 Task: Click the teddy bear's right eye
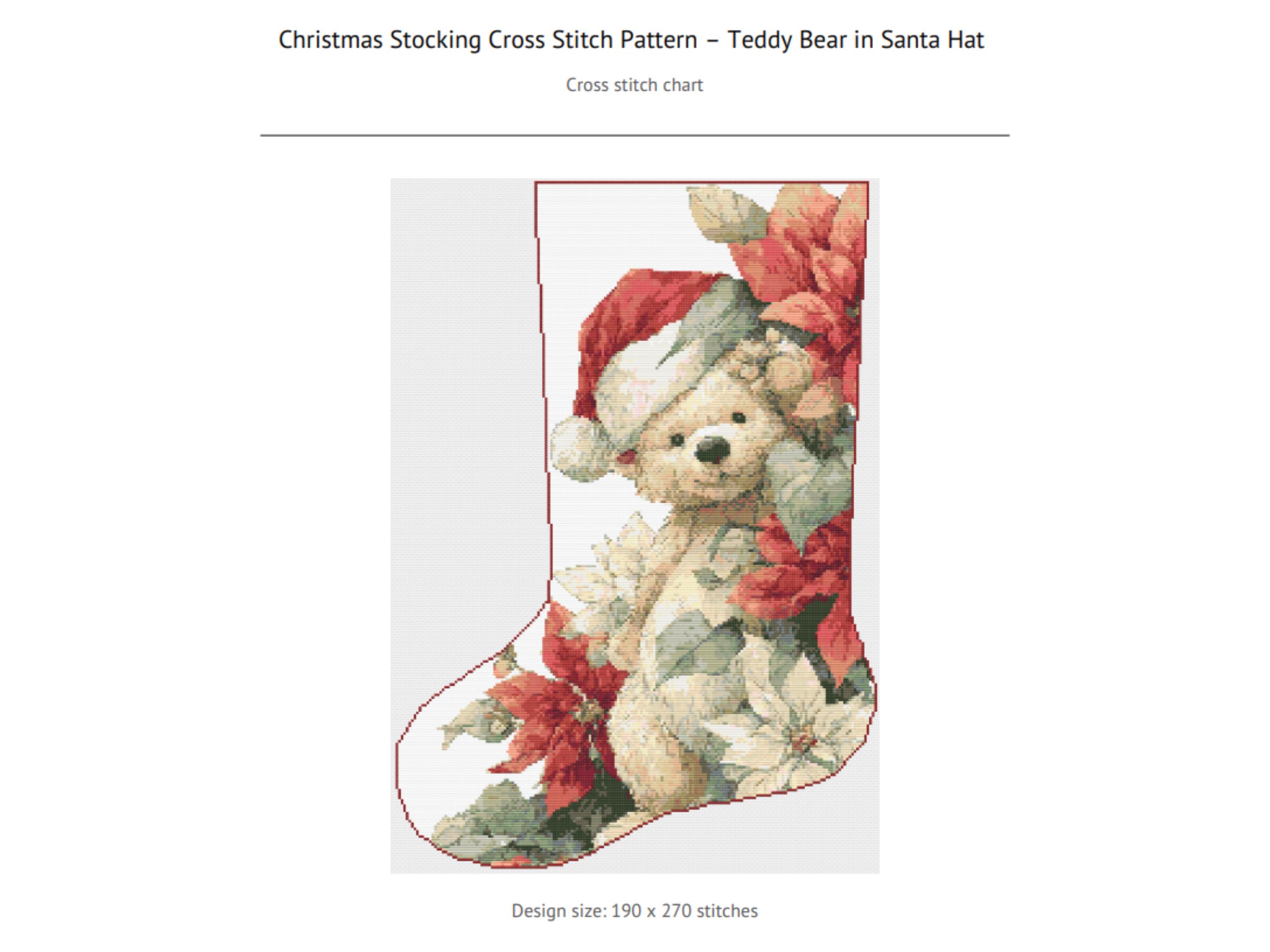coord(738,417)
